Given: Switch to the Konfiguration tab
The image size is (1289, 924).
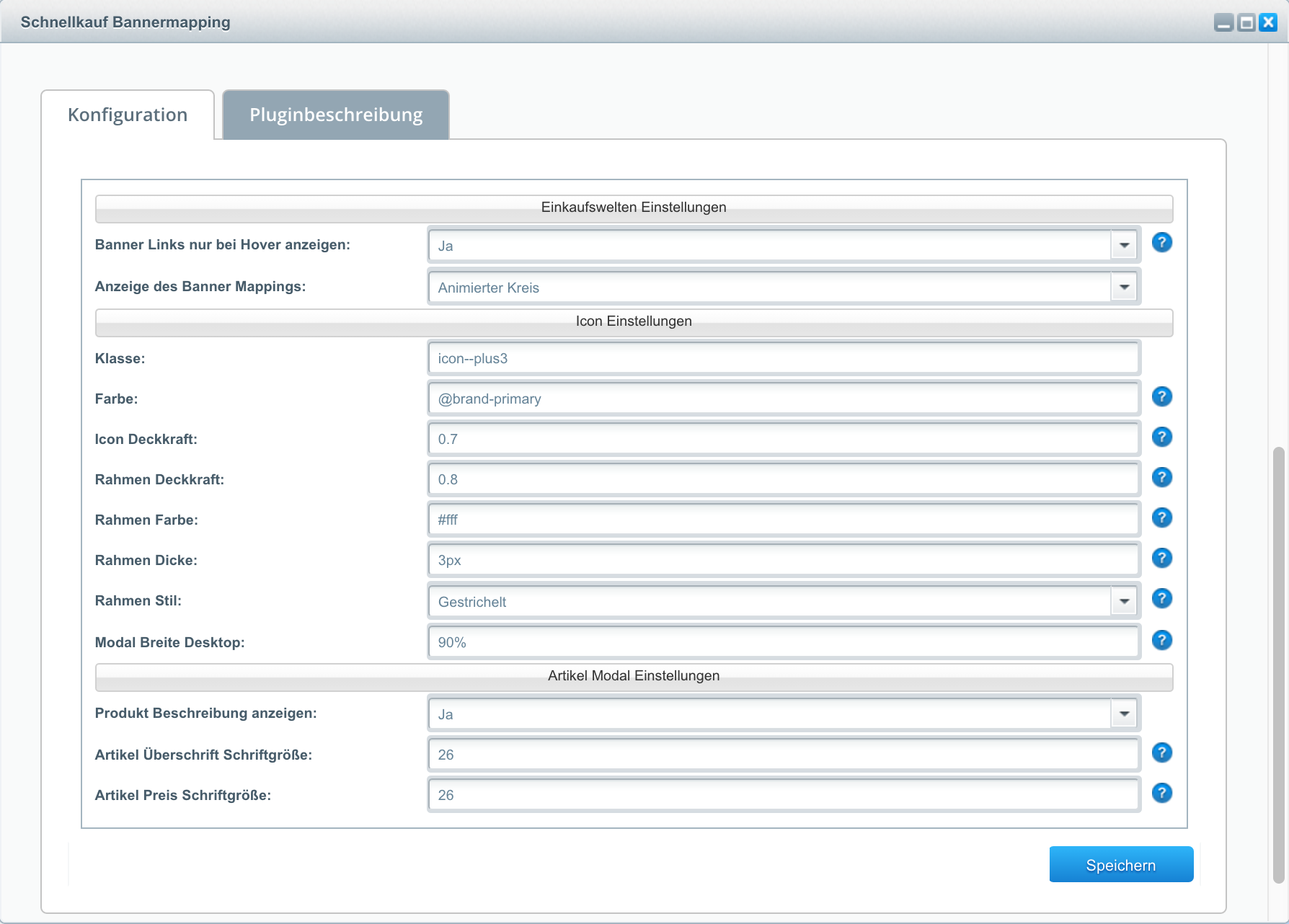Looking at the screenshot, I should 128,115.
